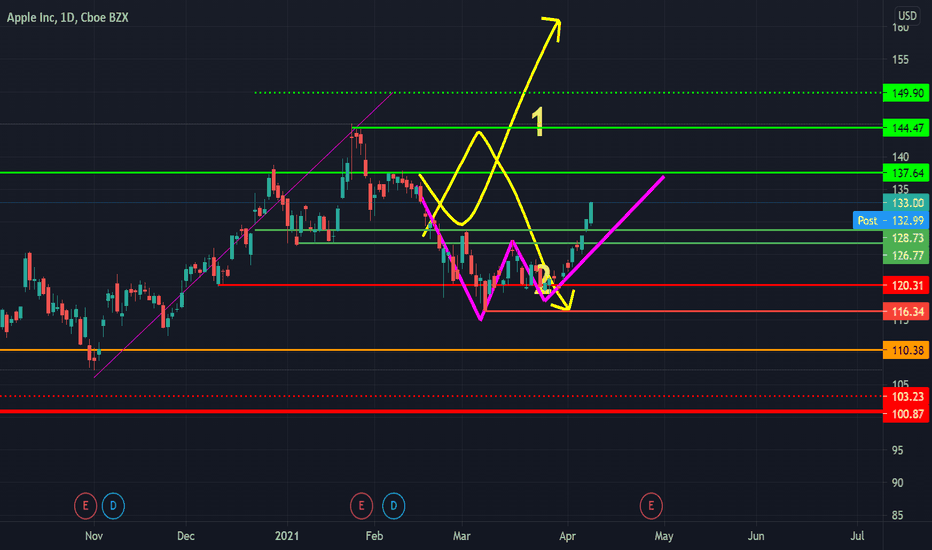
Task: Click the 90 price scale tick
Action: 898,483
